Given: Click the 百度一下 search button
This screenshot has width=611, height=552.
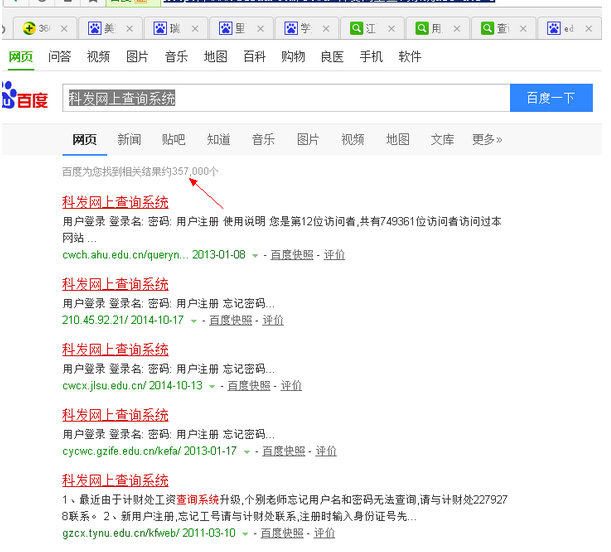Looking at the screenshot, I should (x=551, y=98).
